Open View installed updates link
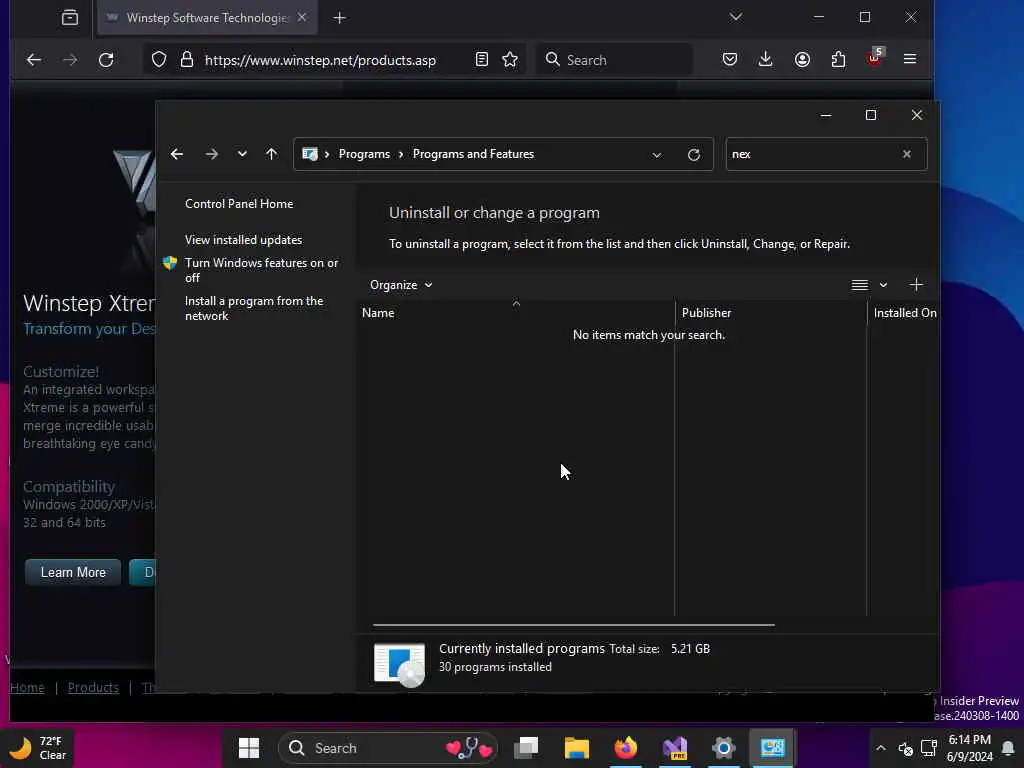1024x768 pixels. [x=243, y=240]
